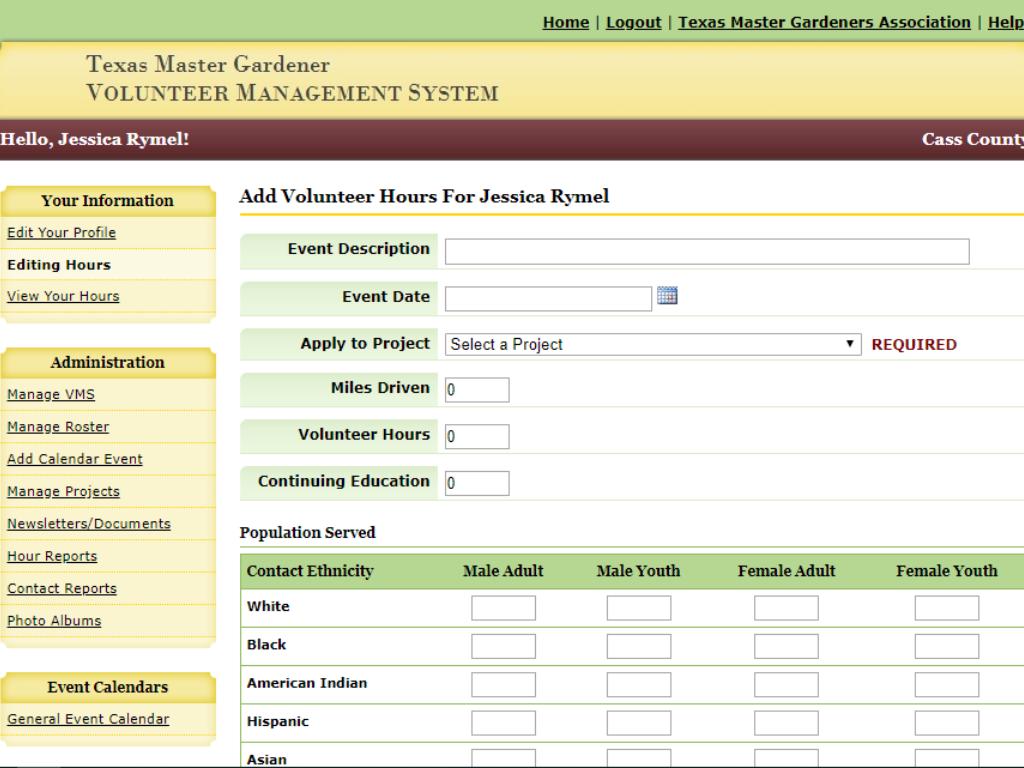Visit Texas Master Gardeners Association link
The height and width of the screenshot is (768, 1024).
click(x=824, y=22)
